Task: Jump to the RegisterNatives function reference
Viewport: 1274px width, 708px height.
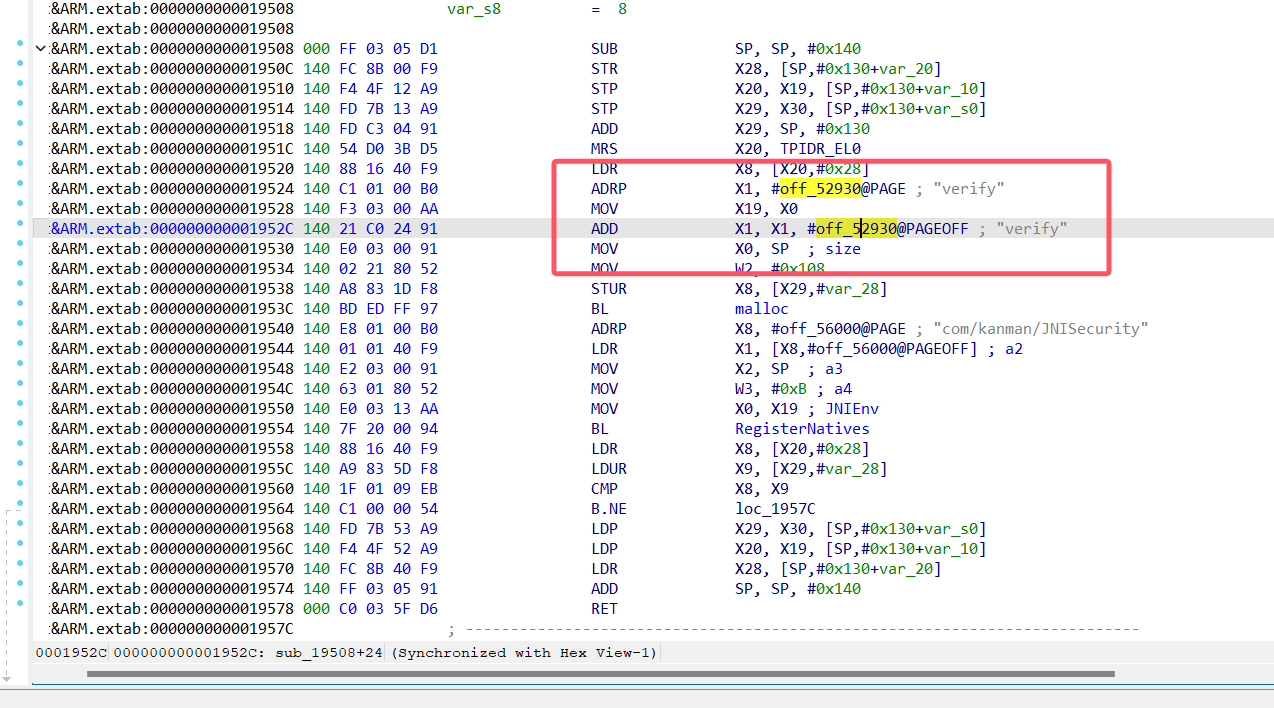Action: point(802,429)
